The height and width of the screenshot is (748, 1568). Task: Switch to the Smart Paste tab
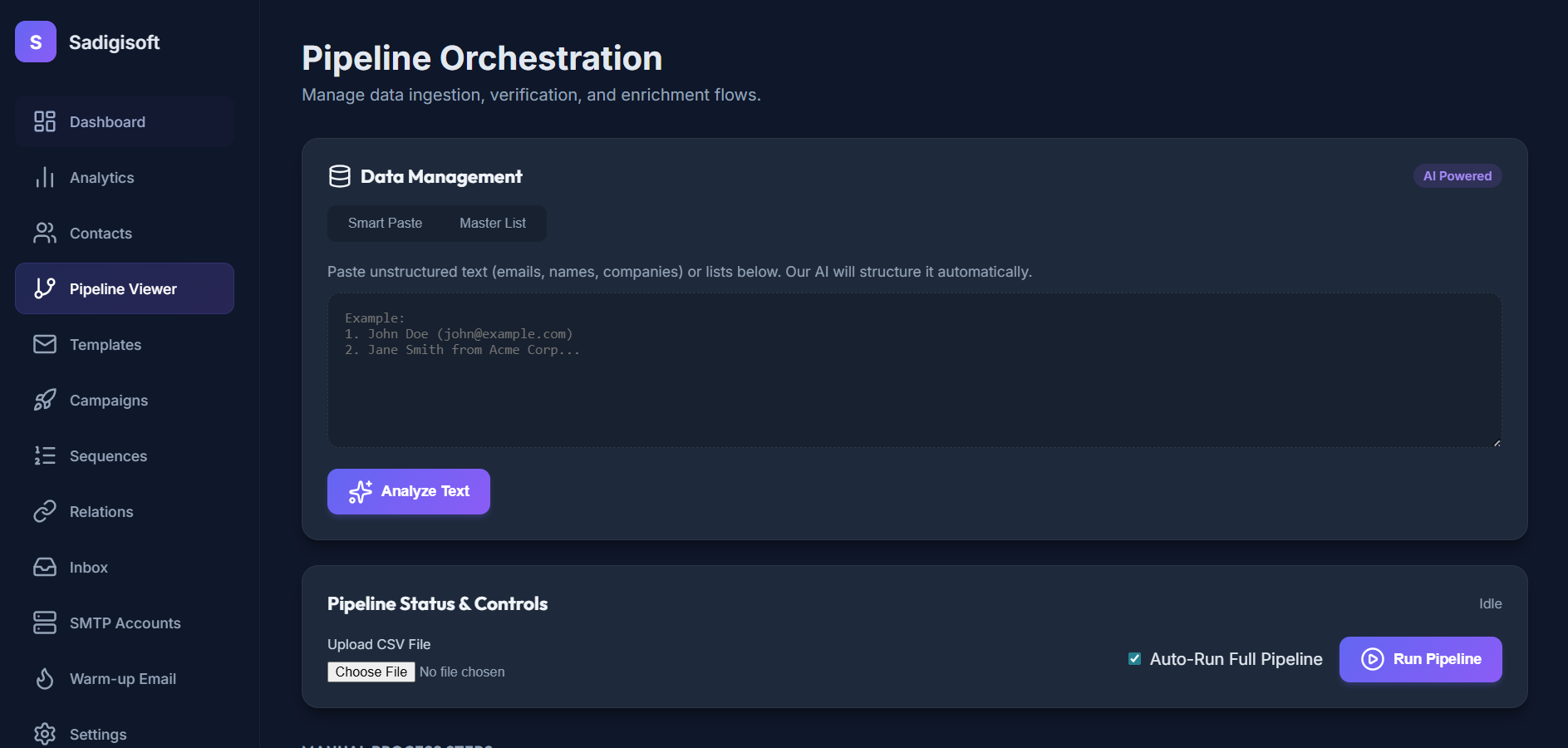click(x=385, y=224)
